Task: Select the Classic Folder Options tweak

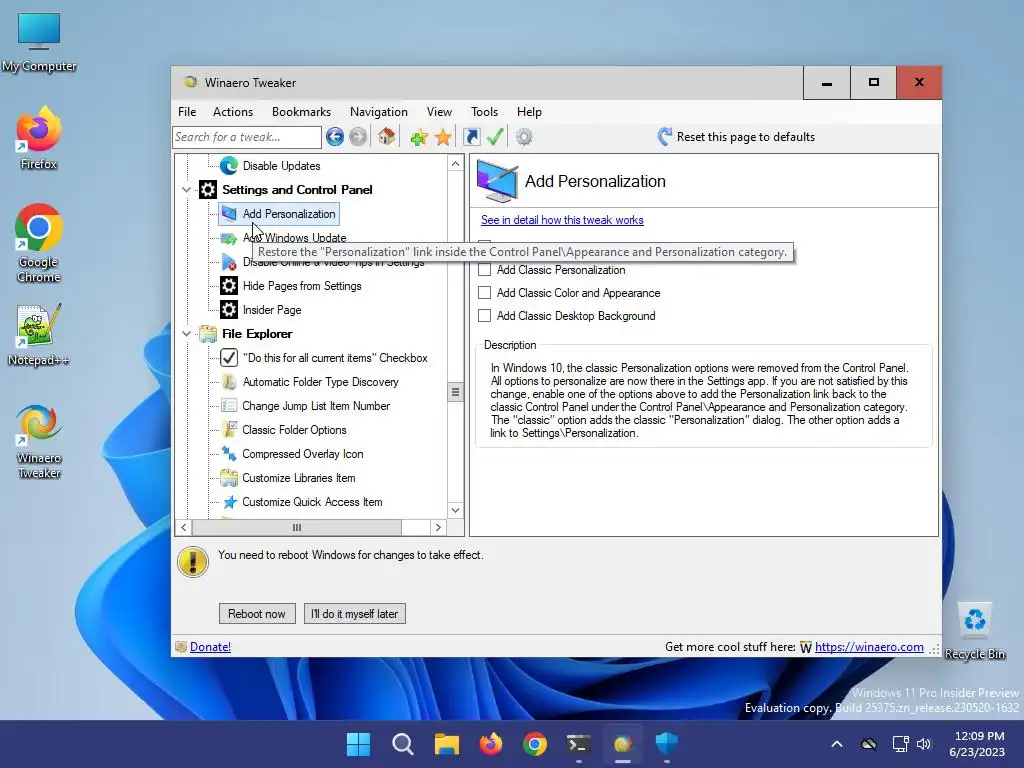Action: [x=294, y=430]
